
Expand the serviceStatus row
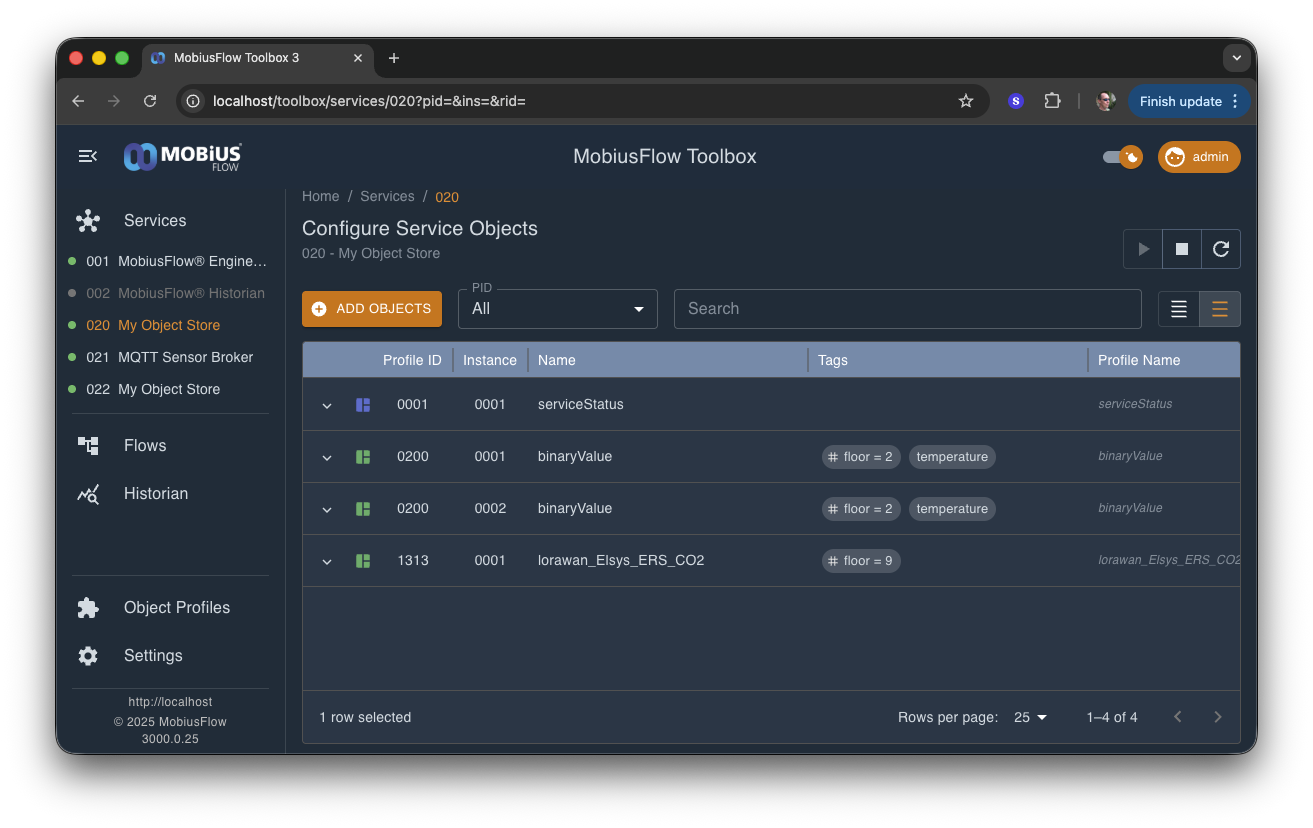[x=327, y=405]
